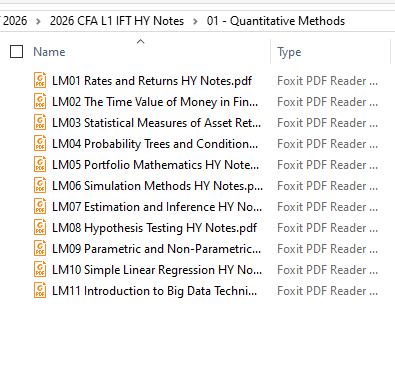Click the LM02 Time Value of Money PDF icon
The image size is (395, 378).
click(x=40, y=101)
